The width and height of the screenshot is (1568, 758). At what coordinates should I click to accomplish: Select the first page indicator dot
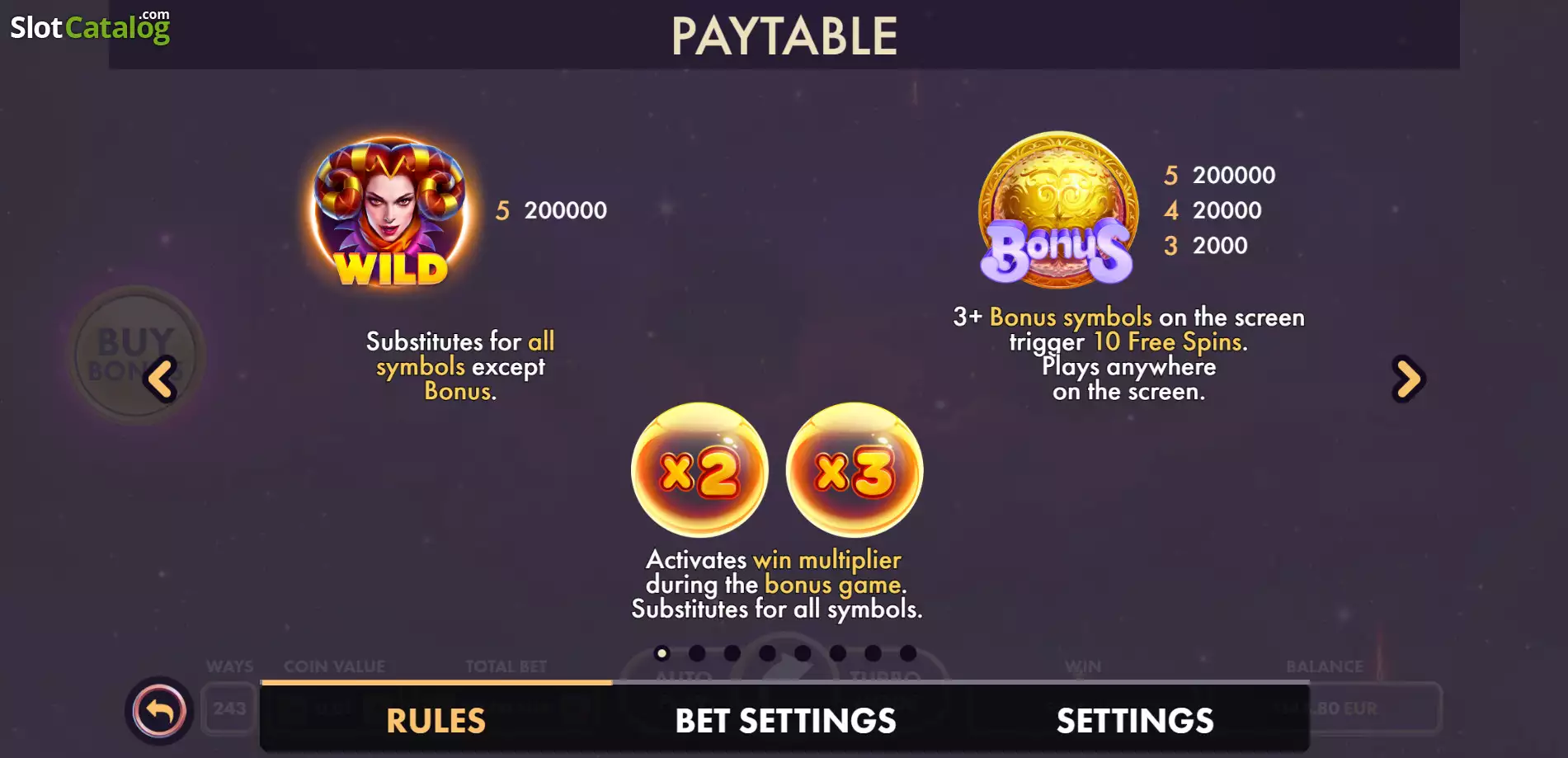tap(662, 653)
